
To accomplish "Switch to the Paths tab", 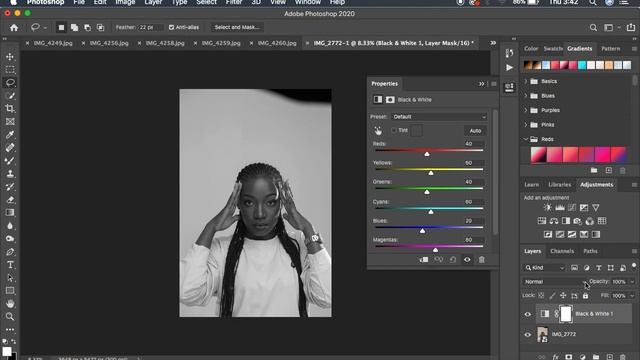I will [x=590, y=251].
